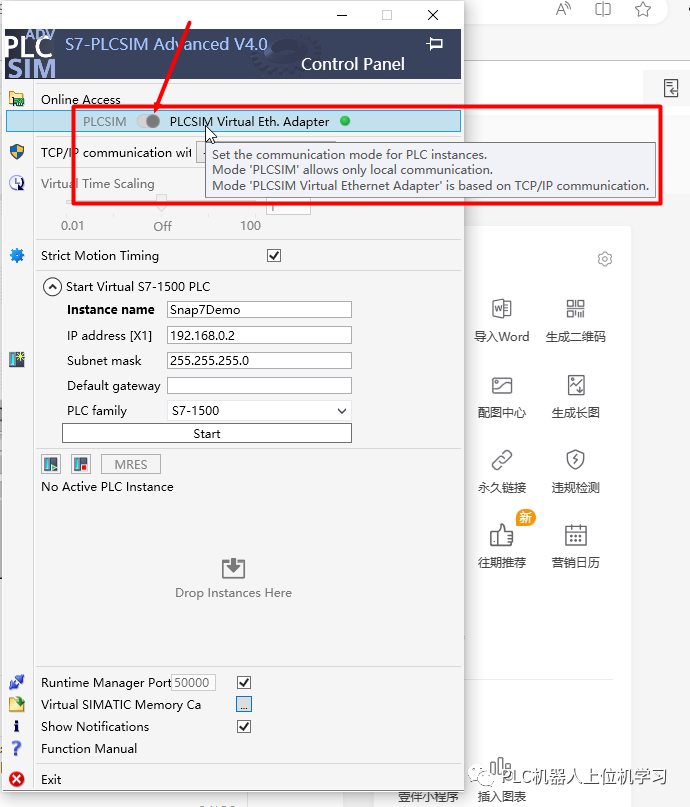Click the TCP/IP communication shield icon
This screenshot has width=690, height=807.
pyautogui.click(x=17, y=152)
